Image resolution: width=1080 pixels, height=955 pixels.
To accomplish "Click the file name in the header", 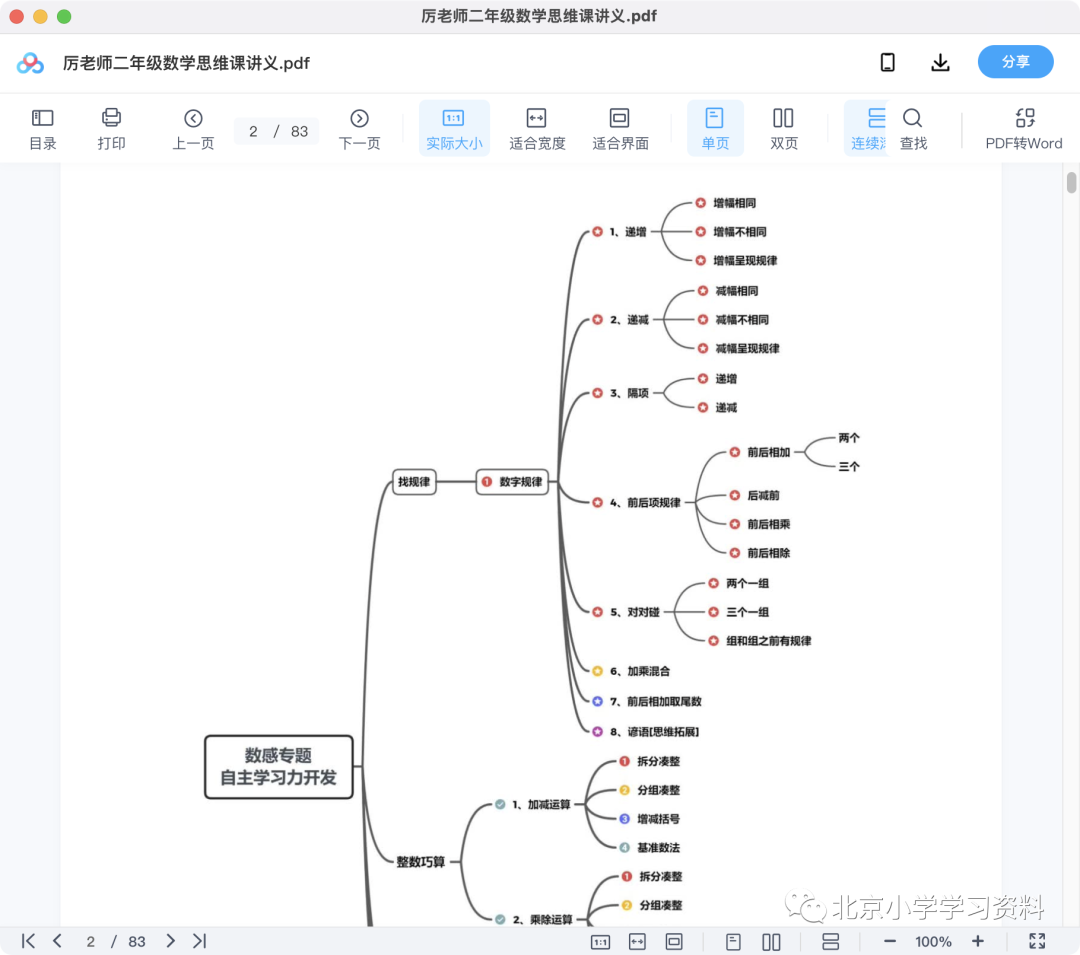I will (186, 63).
